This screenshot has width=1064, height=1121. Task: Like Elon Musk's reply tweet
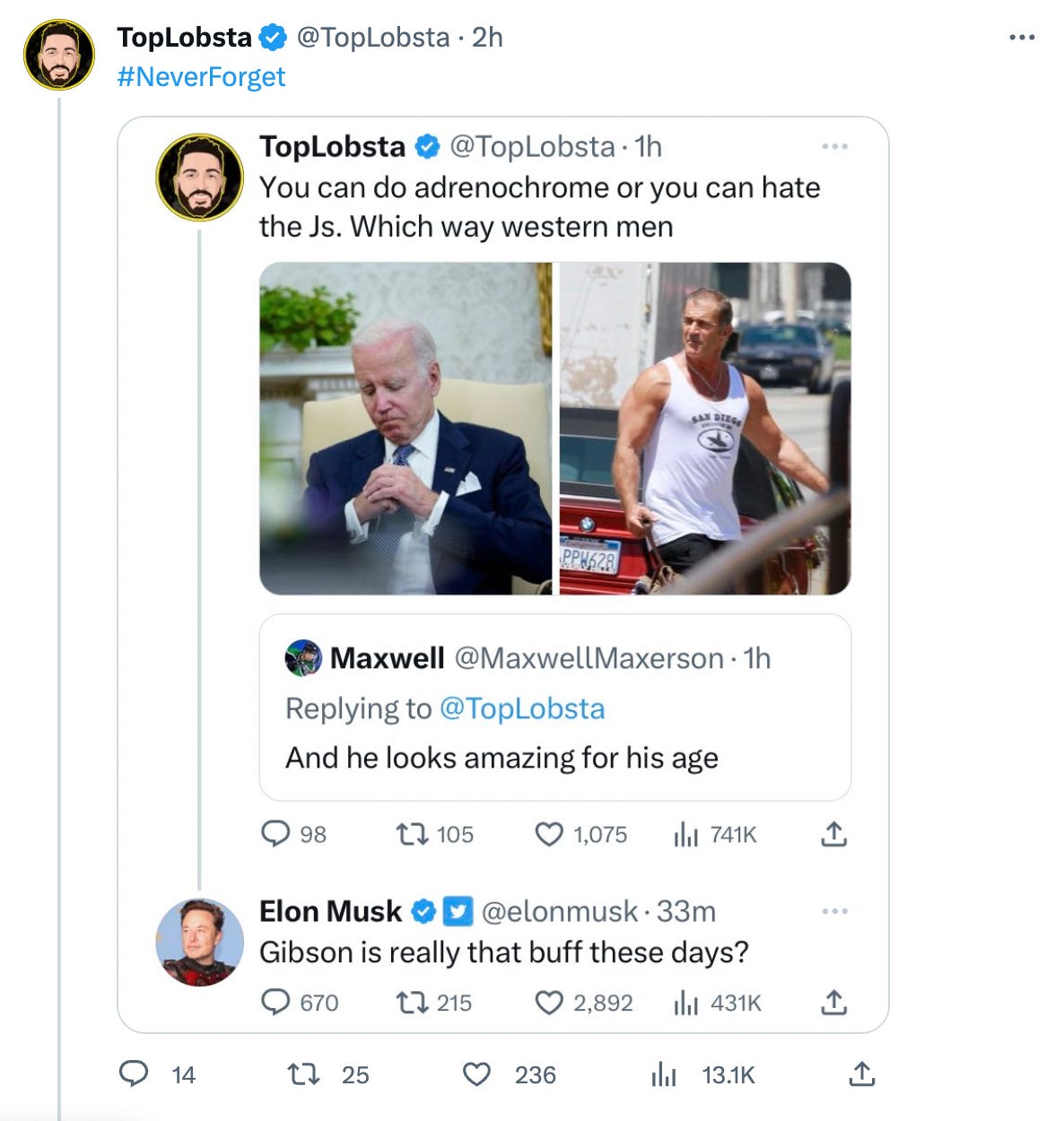549,1002
